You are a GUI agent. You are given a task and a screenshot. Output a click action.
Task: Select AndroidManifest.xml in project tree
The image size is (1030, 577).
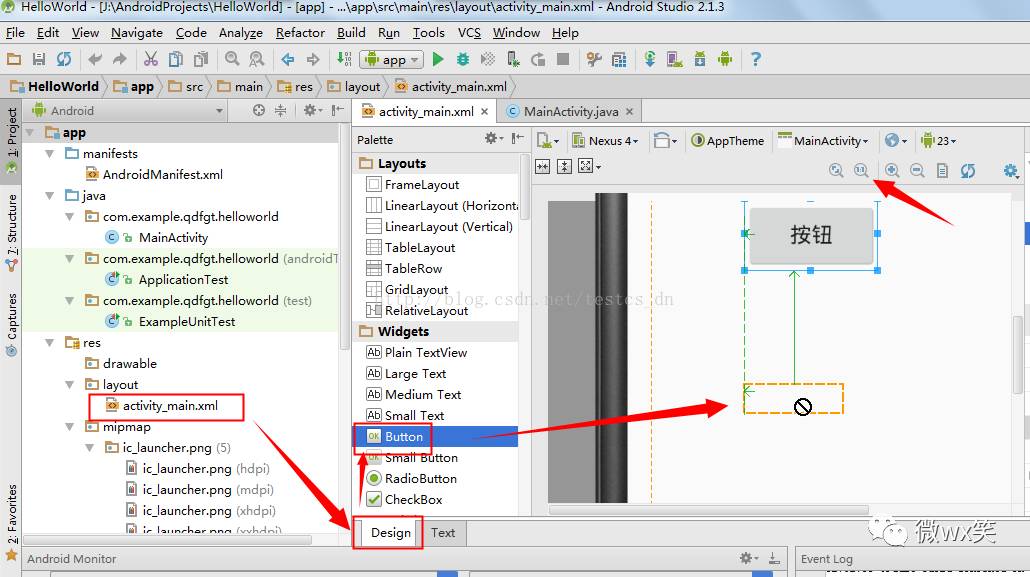click(155, 175)
